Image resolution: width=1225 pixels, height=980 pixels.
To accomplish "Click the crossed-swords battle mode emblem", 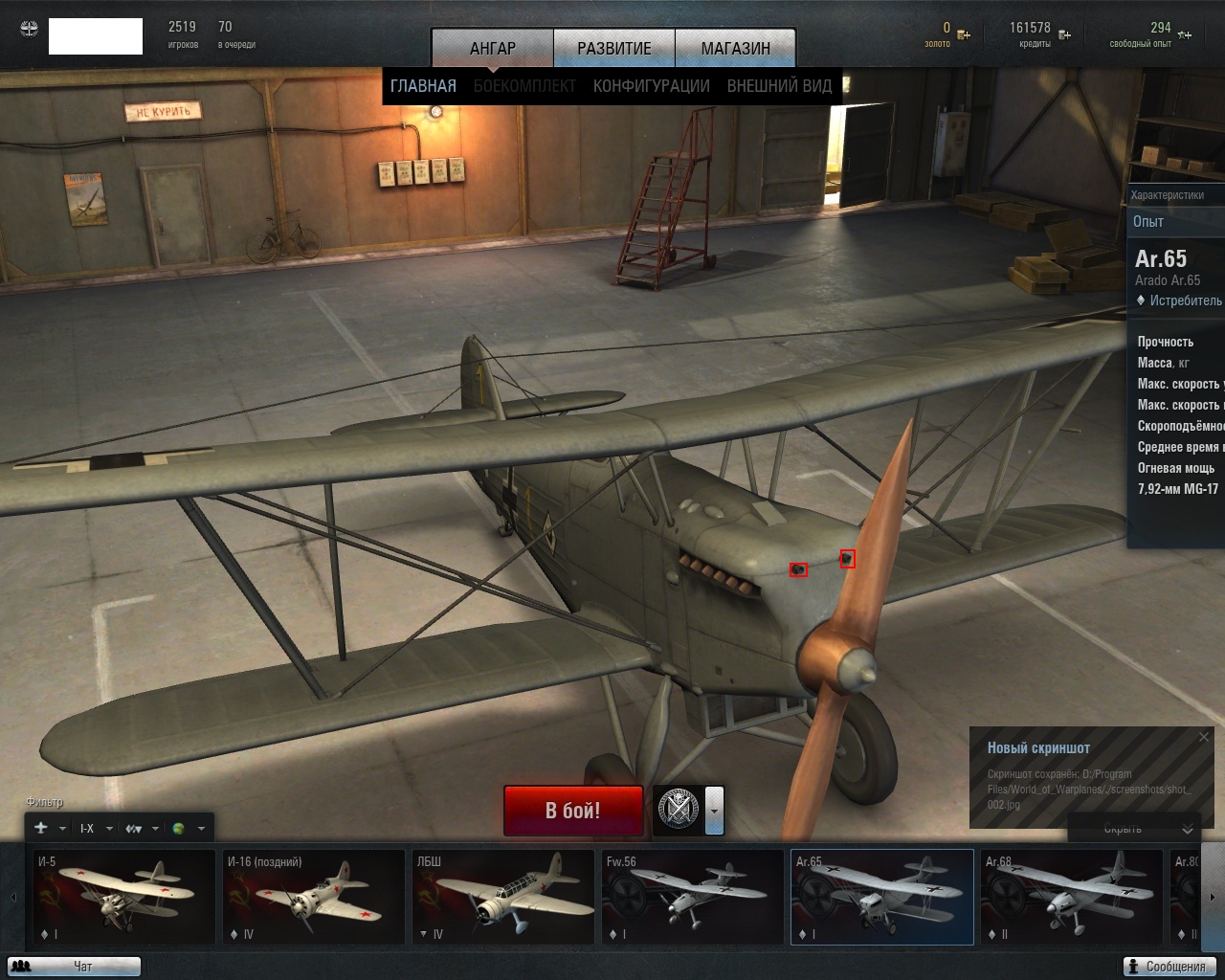I will click(x=679, y=810).
